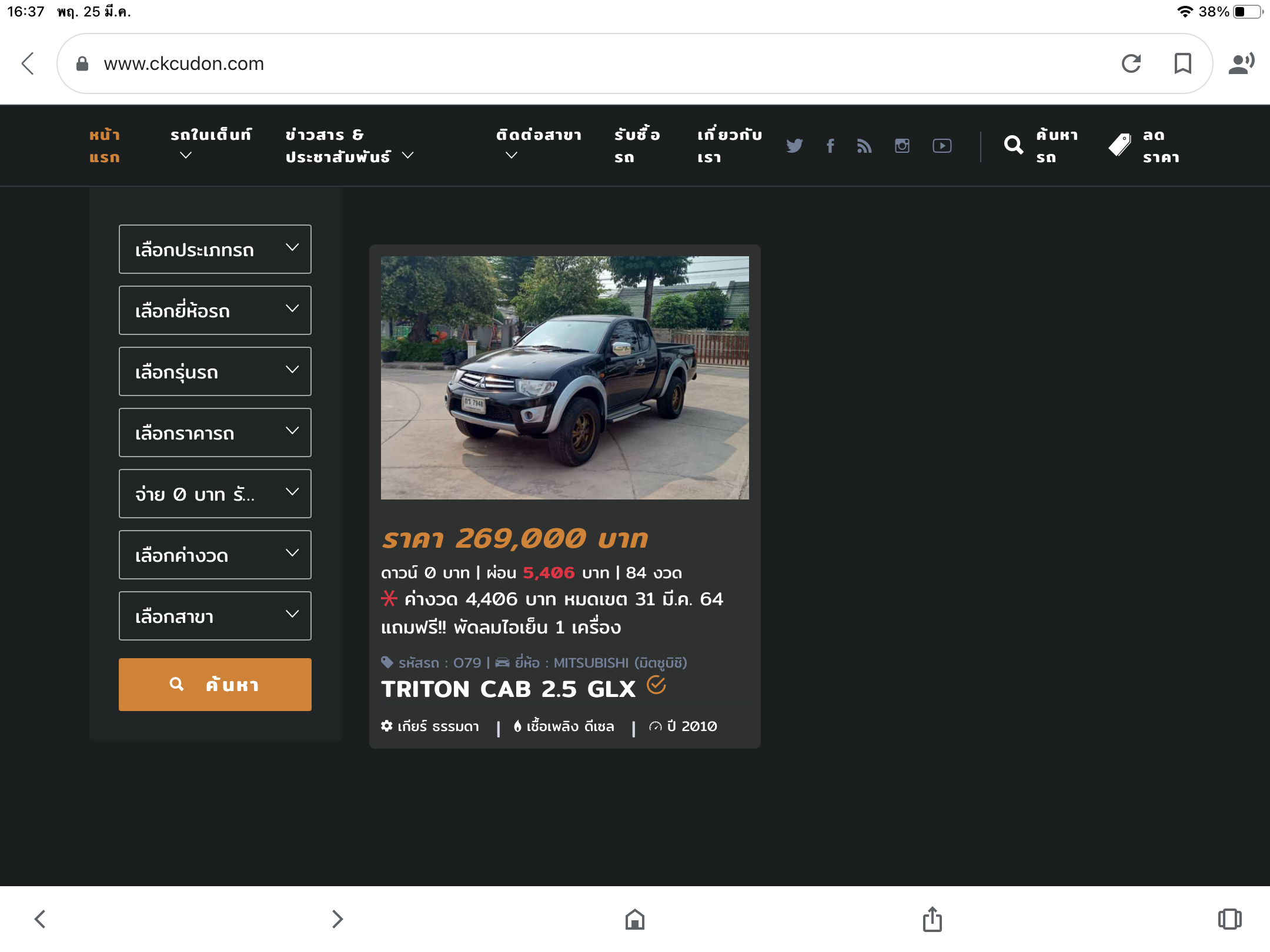
Task: Tap the bookmark icon in address bar
Action: [x=1182, y=63]
